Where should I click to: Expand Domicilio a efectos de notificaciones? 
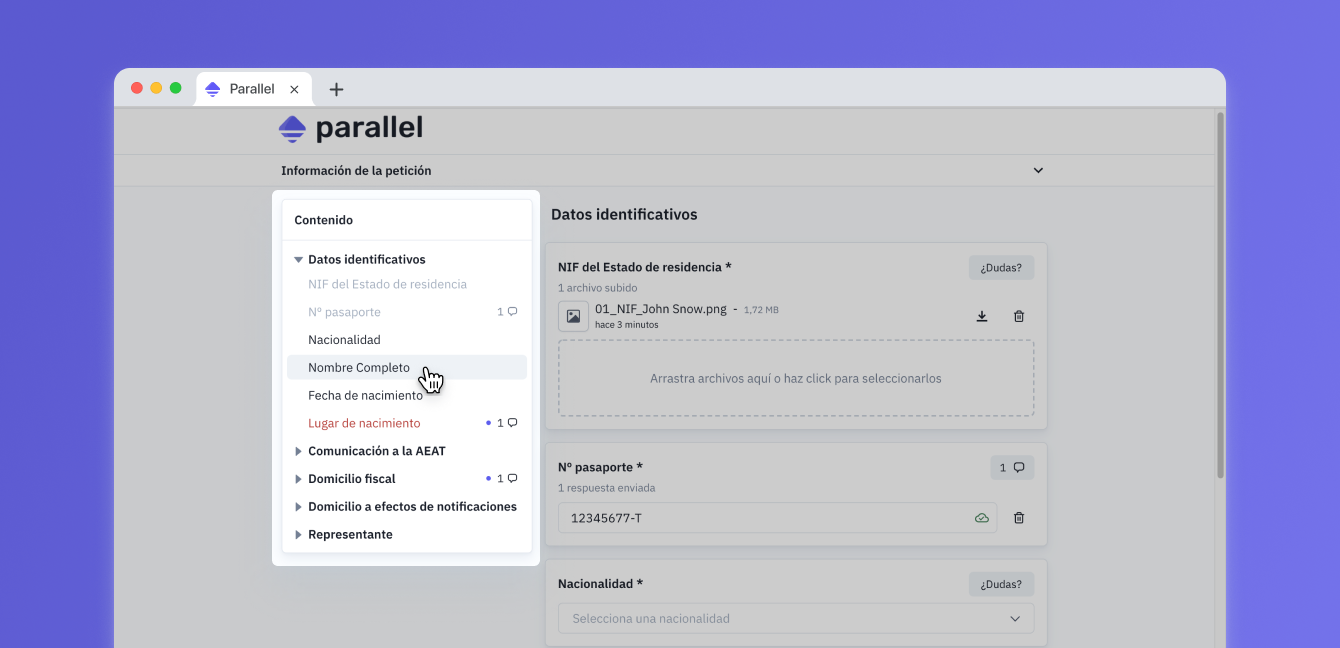point(298,507)
